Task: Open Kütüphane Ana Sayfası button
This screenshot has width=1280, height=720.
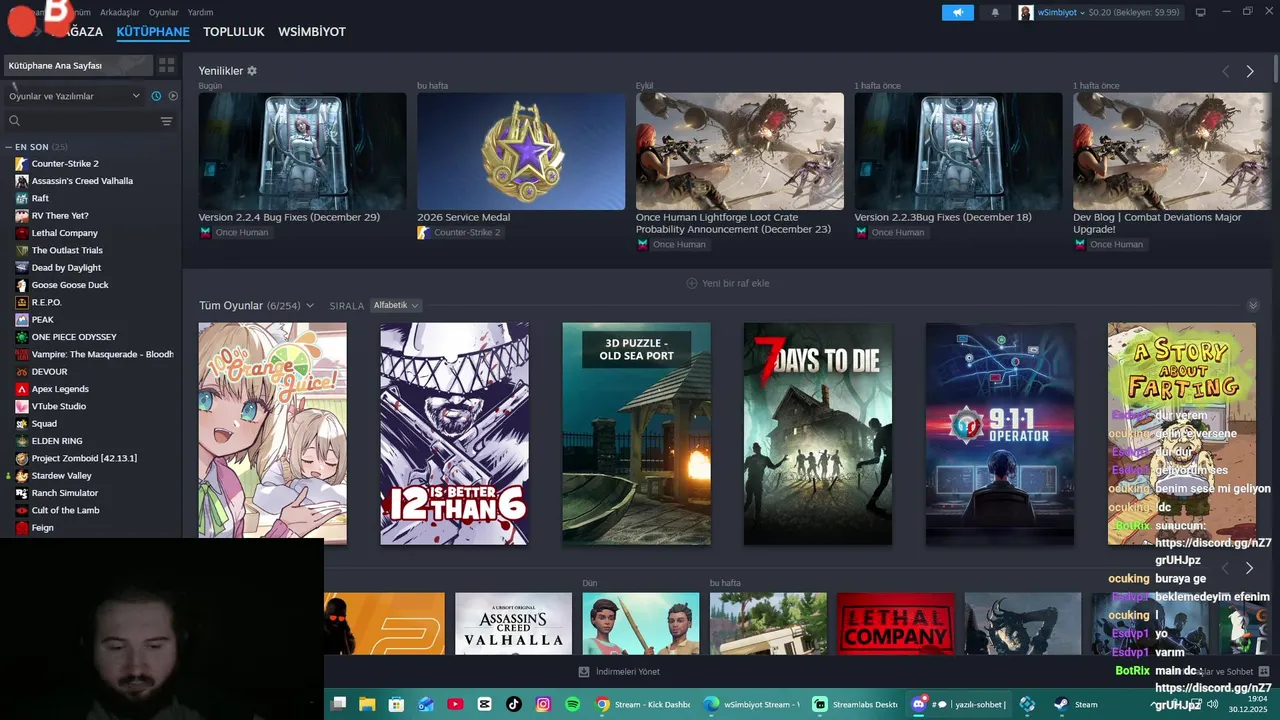Action: tap(78, 65)
